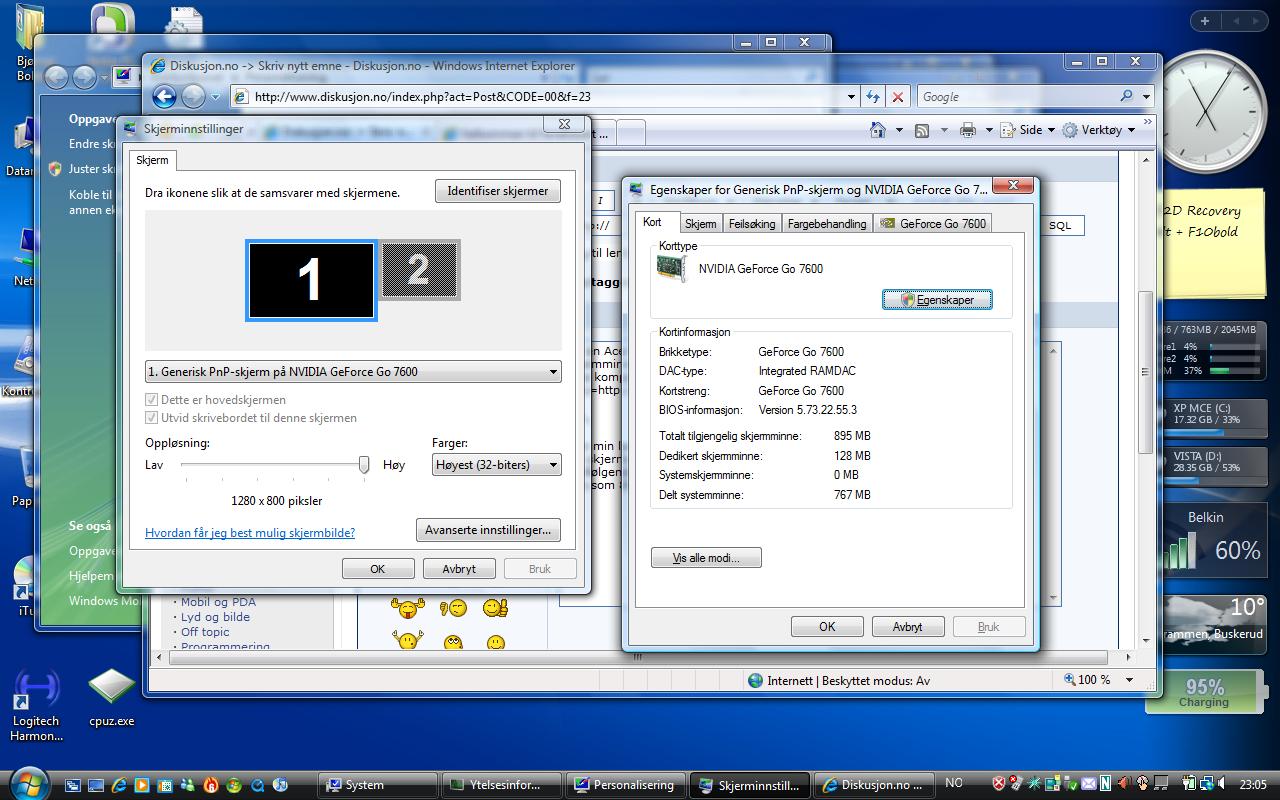Select Skjerm tab in Skjerminnstillinger window

tap(152, 160)
